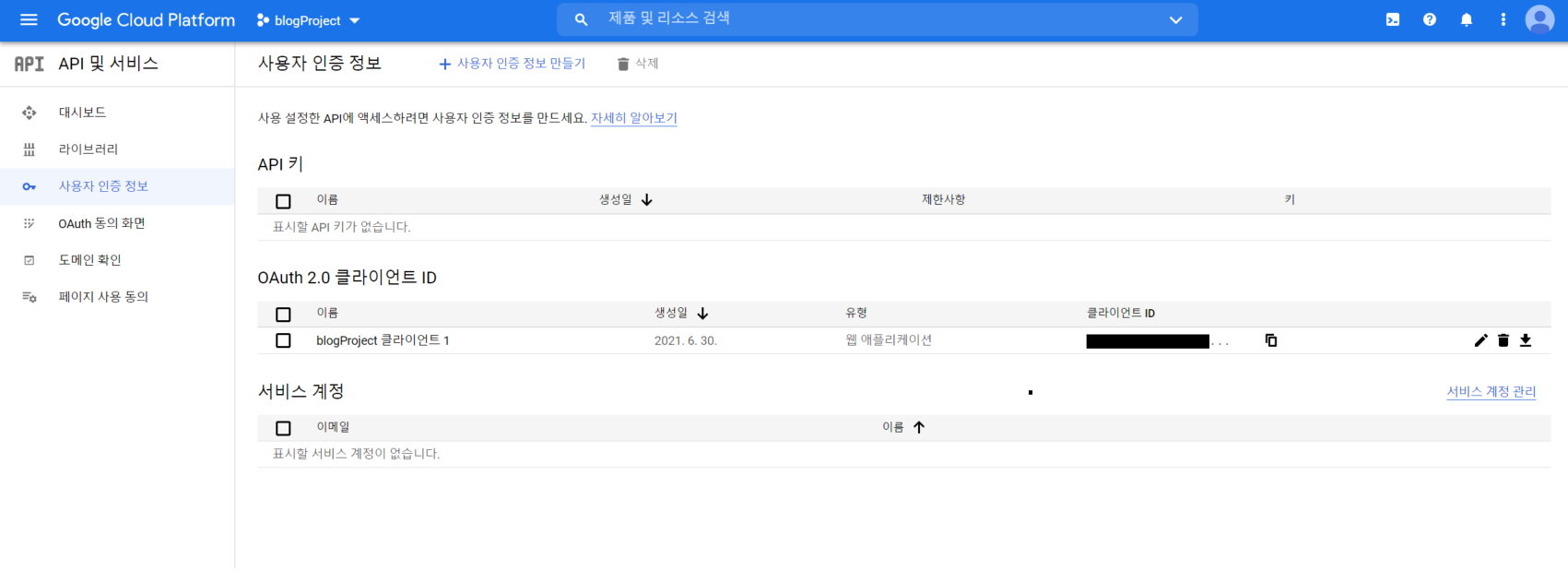Edit OAuth client with the pencil icon
1568x583 pixels.
(1481, 340)
